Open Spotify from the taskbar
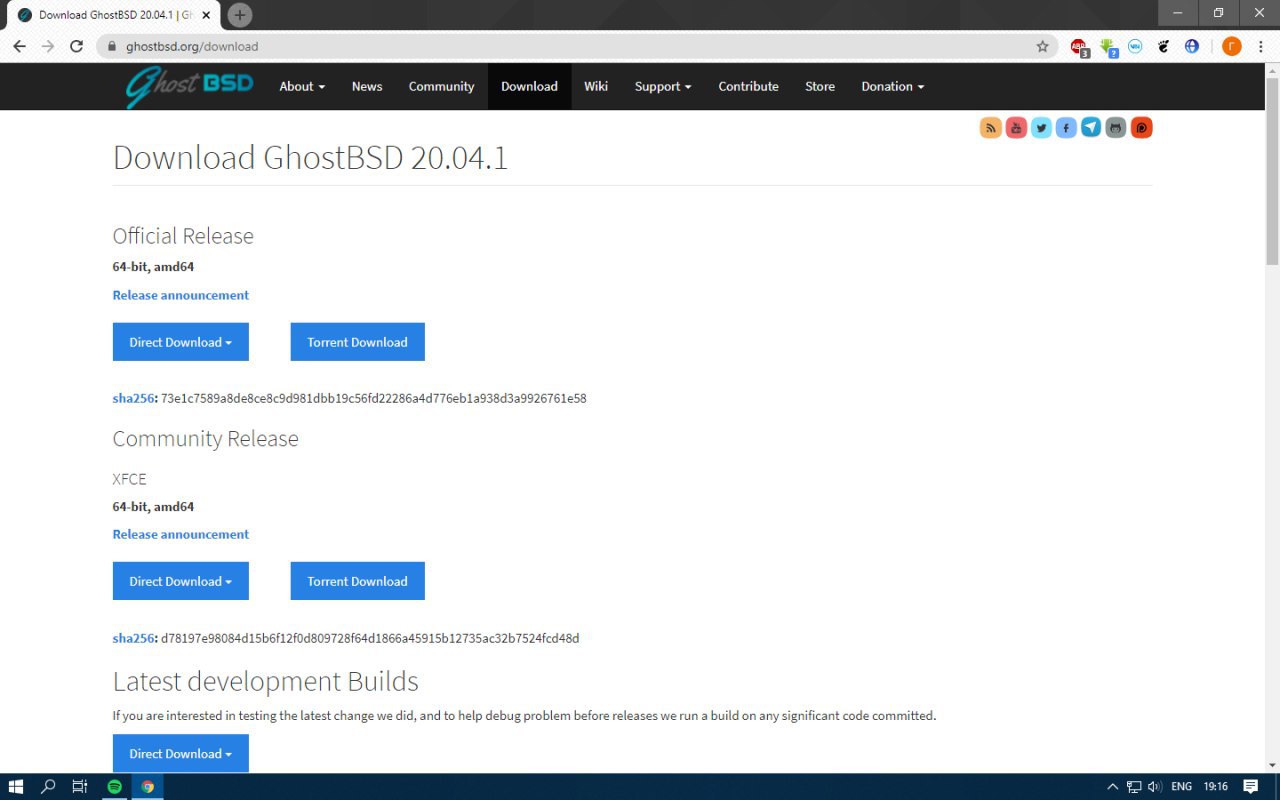Viewport: 1280px width, 800px height. 114,787
